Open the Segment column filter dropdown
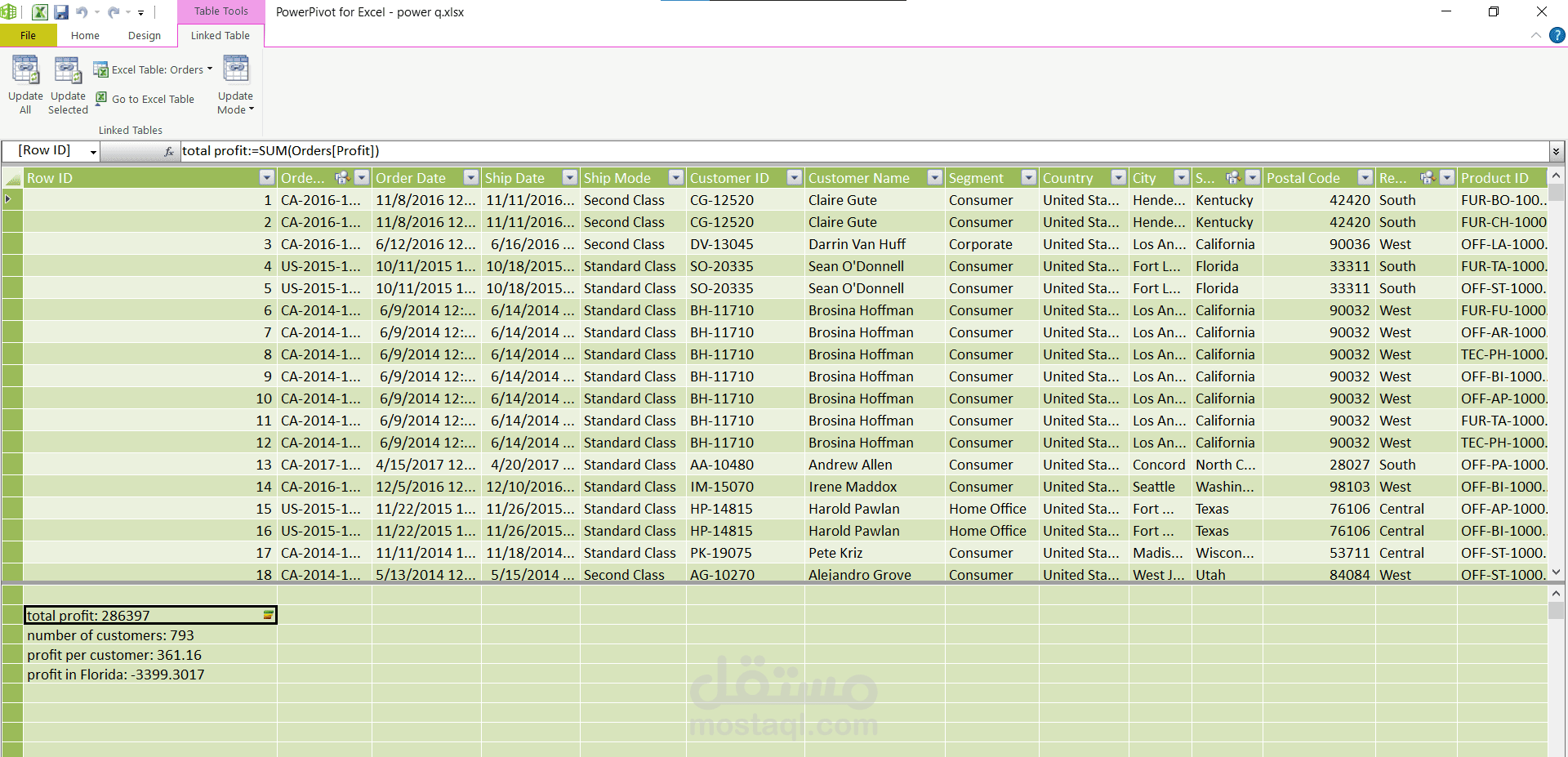Screen dimensions: 1568x757 pyautogui.click(x=1028, y=177)
